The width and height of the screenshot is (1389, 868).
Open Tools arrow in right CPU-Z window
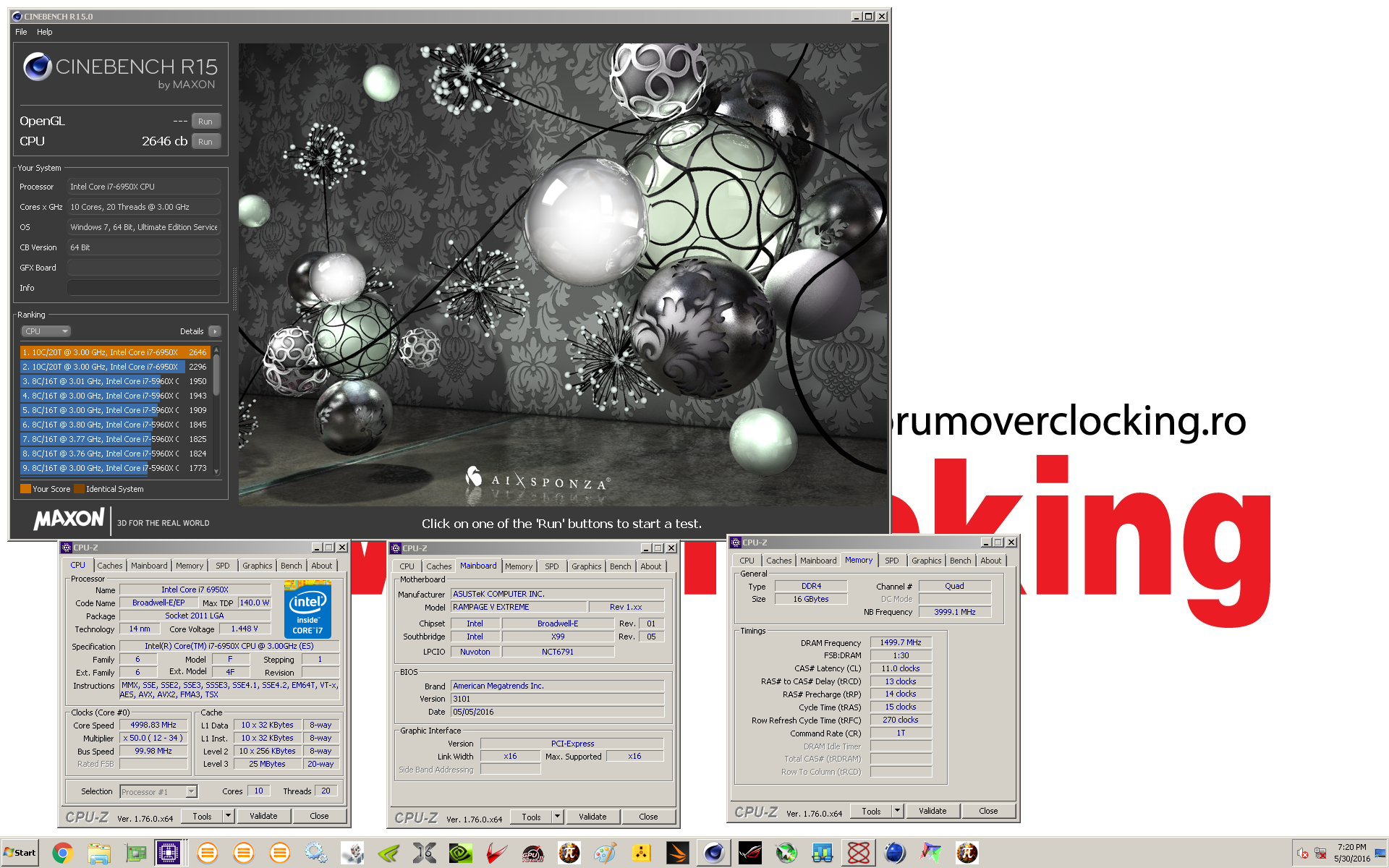pos(897,811)
